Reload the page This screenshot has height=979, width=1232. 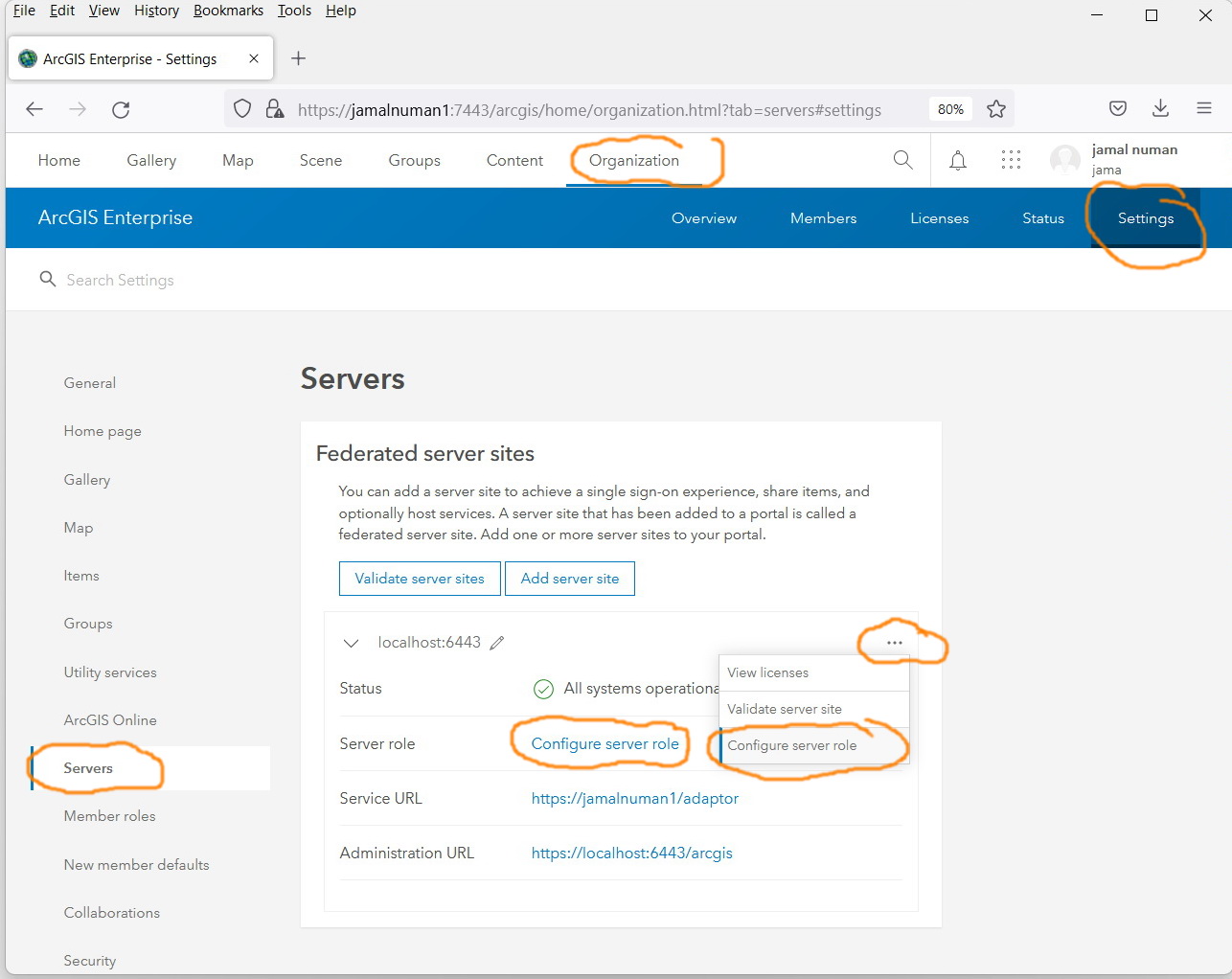click(x=121, y=108)
